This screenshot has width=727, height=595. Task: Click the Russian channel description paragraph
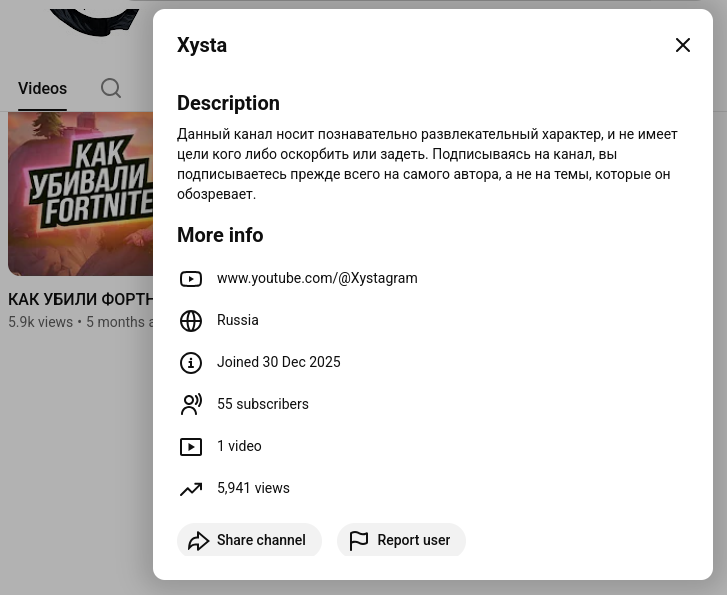click(x=427, y=164)
